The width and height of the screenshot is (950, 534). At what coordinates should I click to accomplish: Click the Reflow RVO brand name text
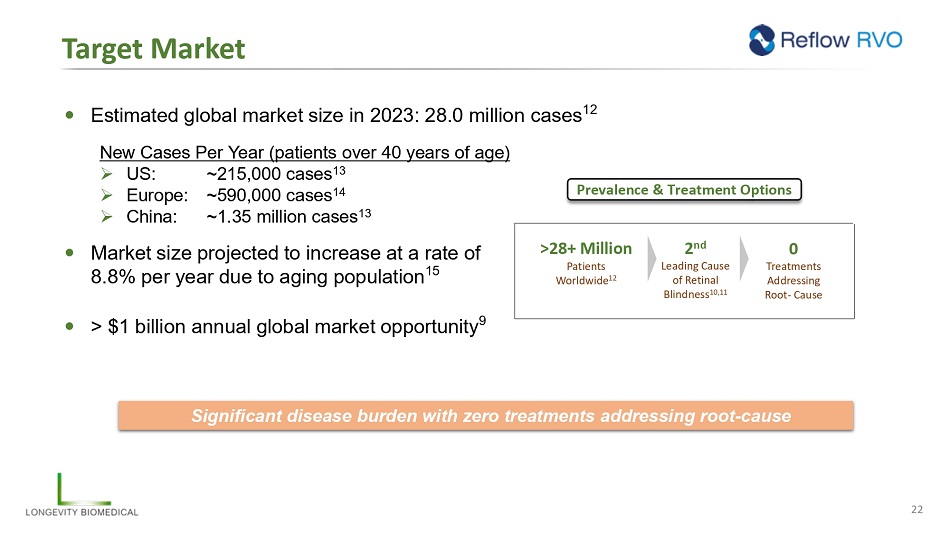click(x=841, y=40)
